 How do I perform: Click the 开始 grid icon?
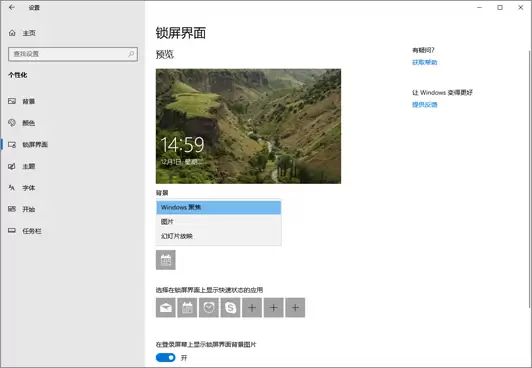(12, 209)
